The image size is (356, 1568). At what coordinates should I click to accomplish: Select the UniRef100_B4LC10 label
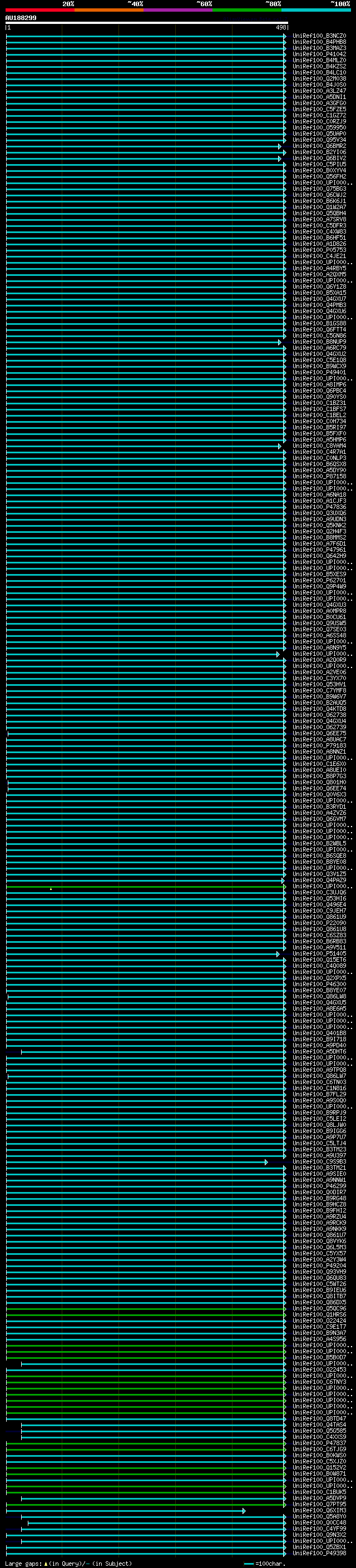tap(319, 72)
